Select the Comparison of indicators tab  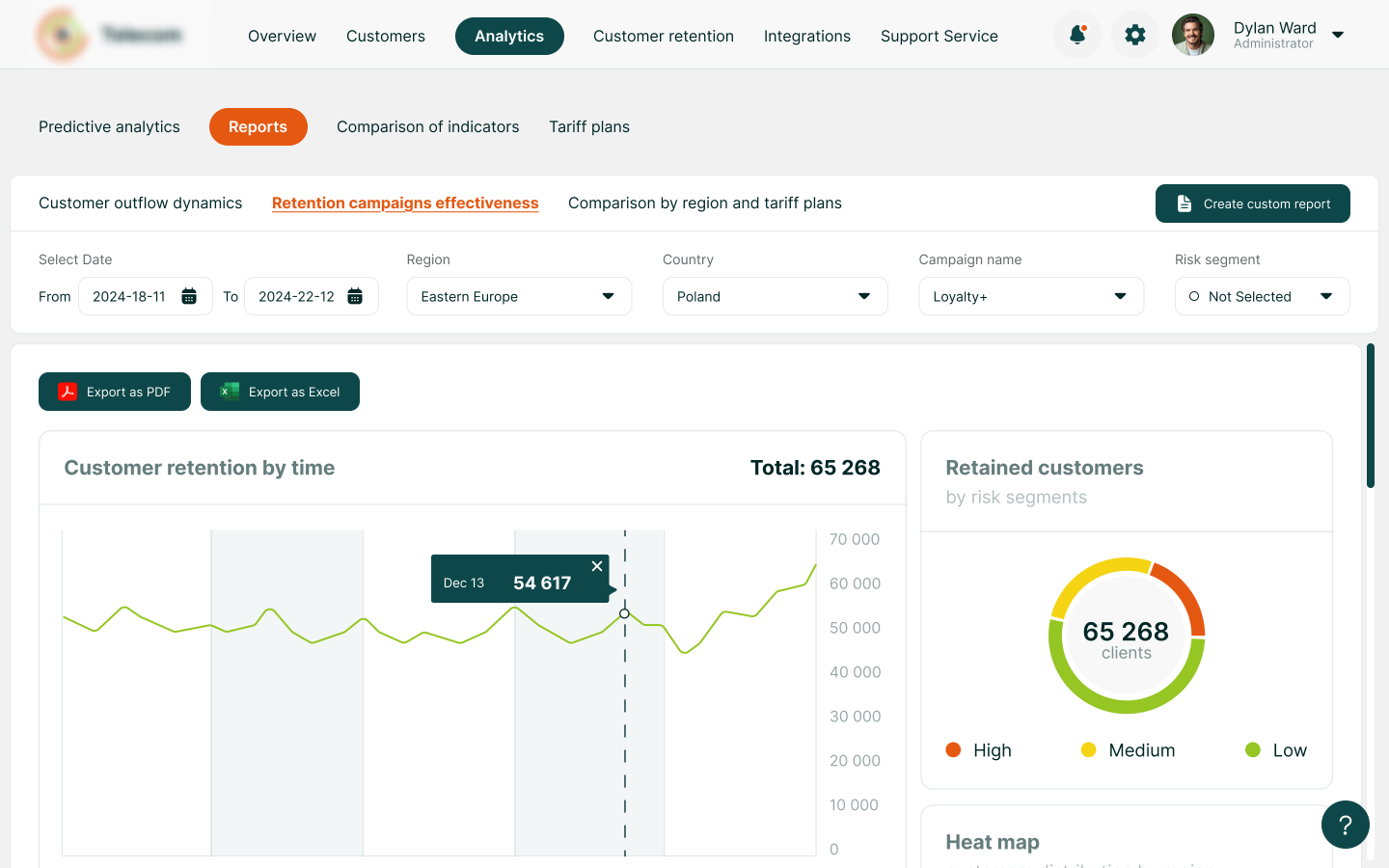(x=427, y=126)
